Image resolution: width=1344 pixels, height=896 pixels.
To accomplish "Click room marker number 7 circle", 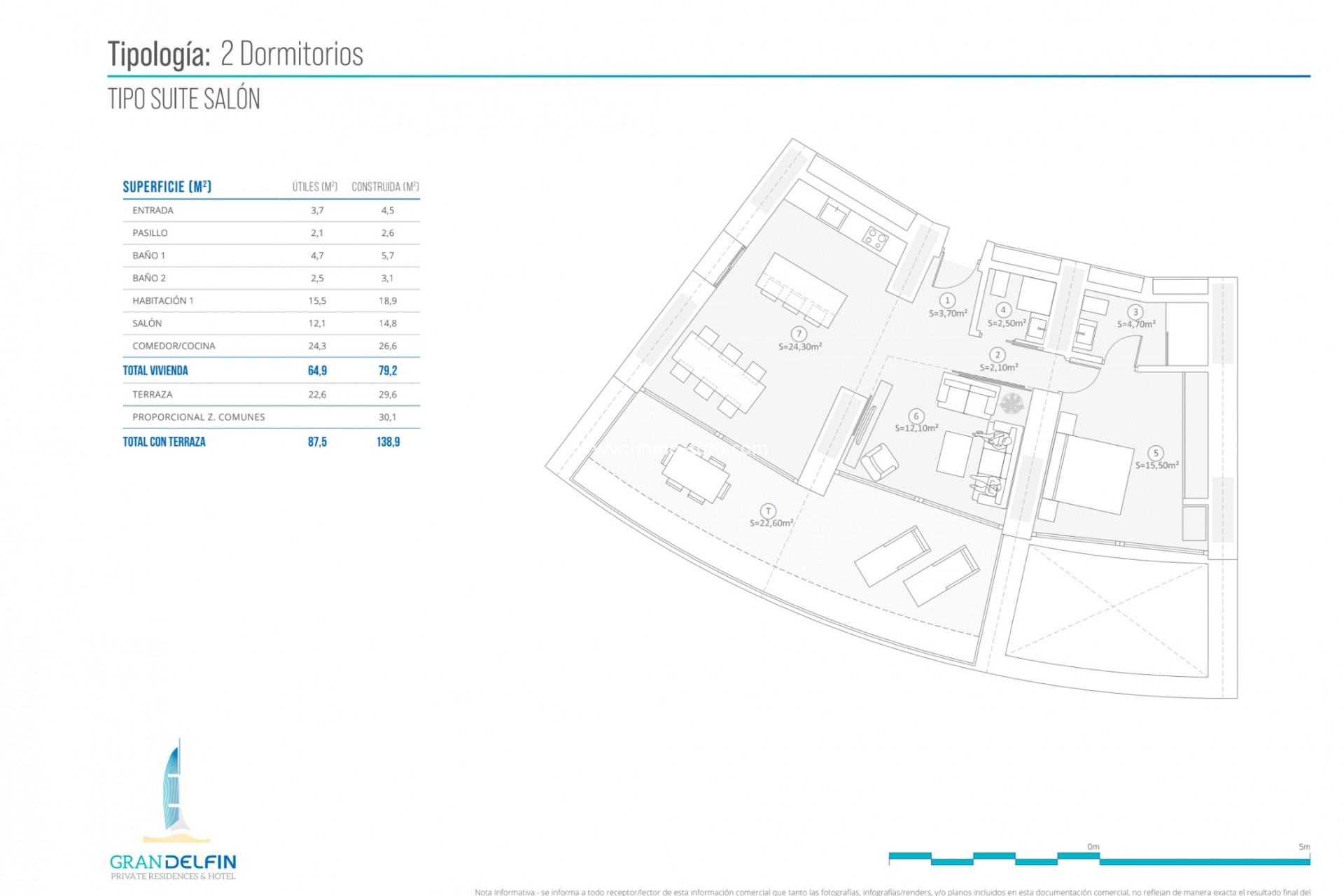I will (798, 334).
